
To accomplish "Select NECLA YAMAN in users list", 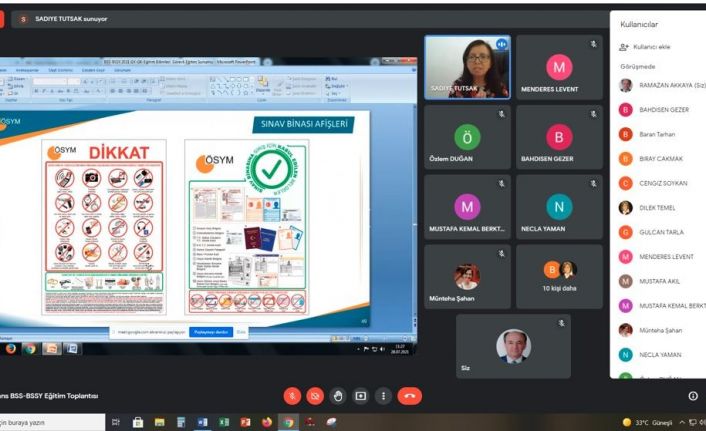I will coord(658,354).
